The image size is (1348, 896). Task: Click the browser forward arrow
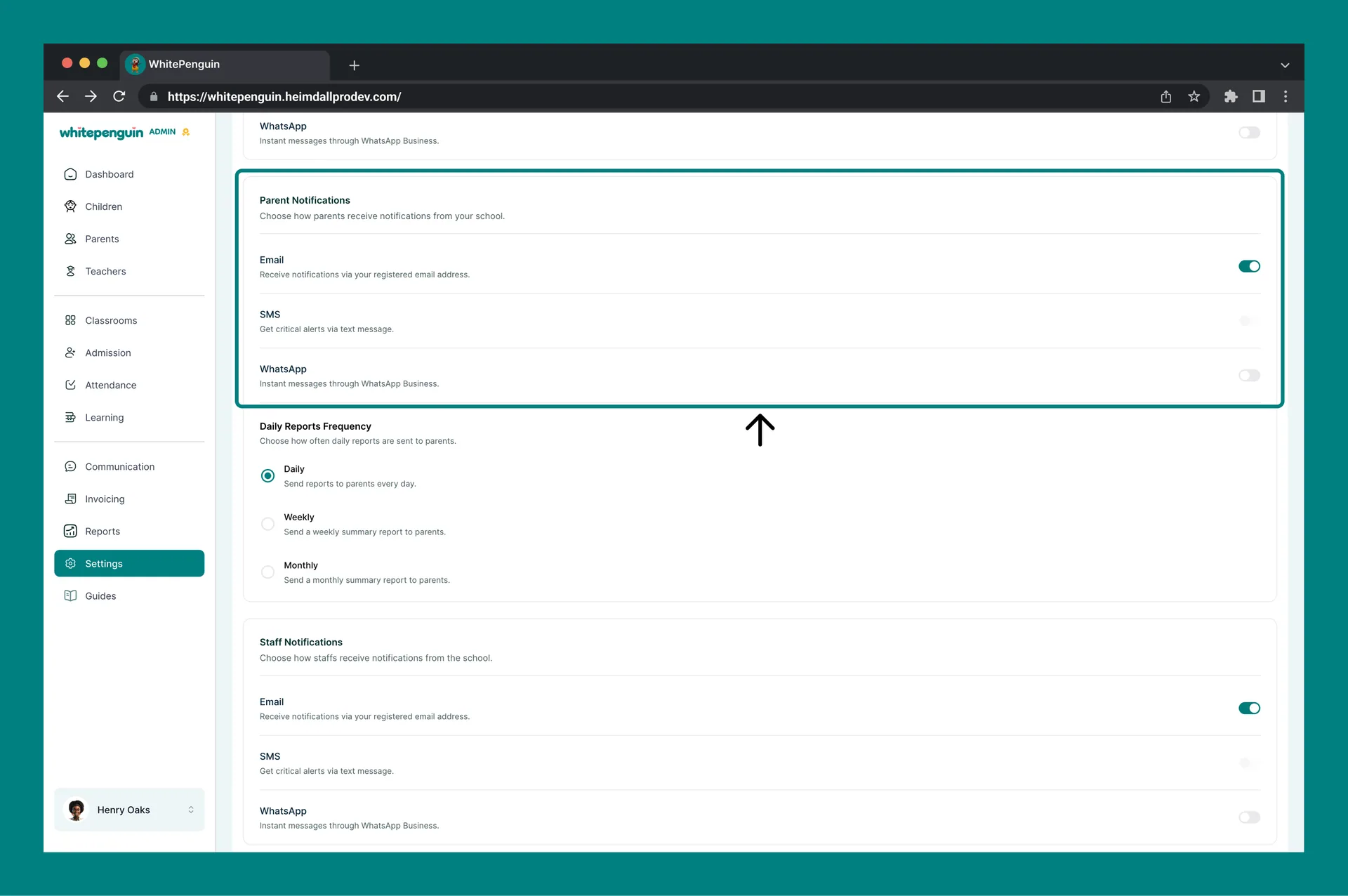click(x=91, y=96)
